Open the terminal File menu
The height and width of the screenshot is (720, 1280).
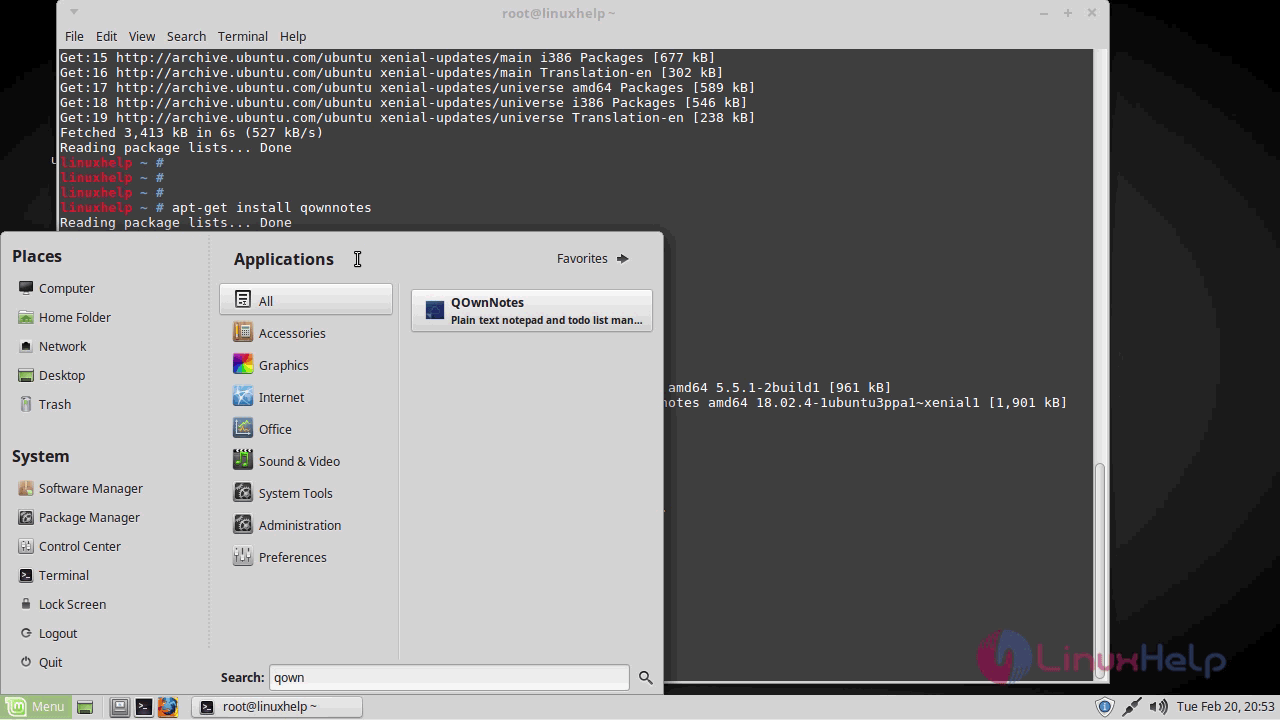(74, 36)
